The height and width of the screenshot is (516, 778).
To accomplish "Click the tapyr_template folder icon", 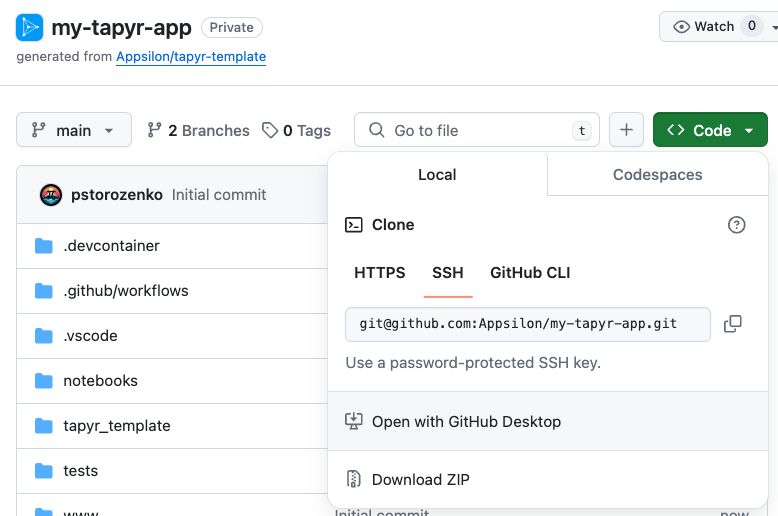I will (x=44, y=426).
